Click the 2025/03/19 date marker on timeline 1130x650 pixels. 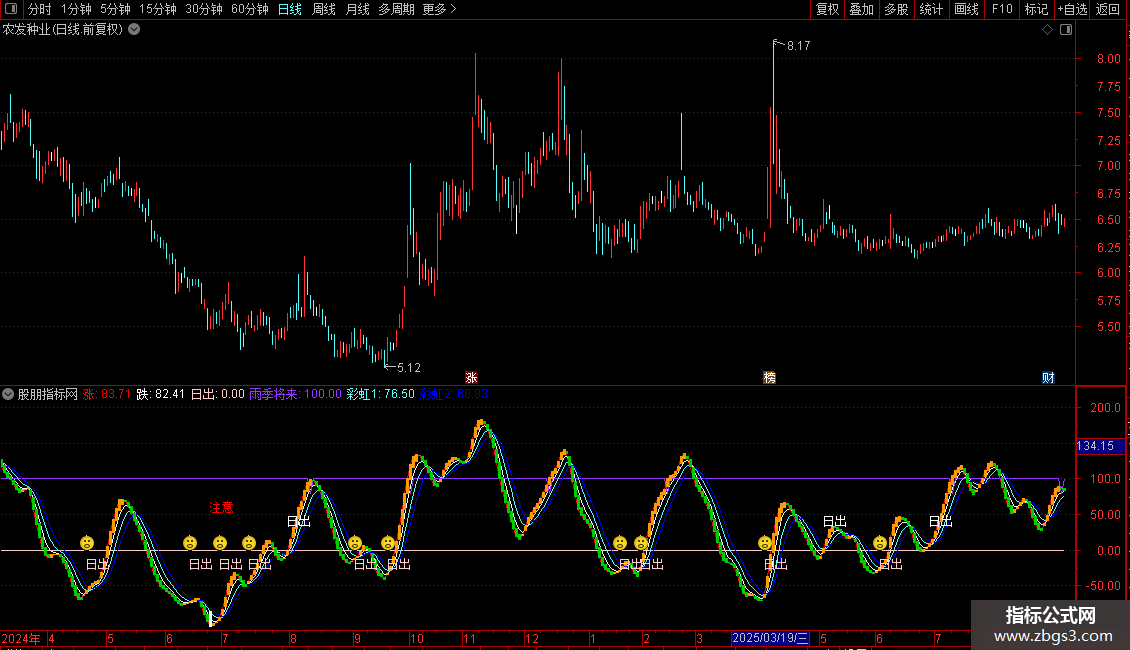pos(770,638)
